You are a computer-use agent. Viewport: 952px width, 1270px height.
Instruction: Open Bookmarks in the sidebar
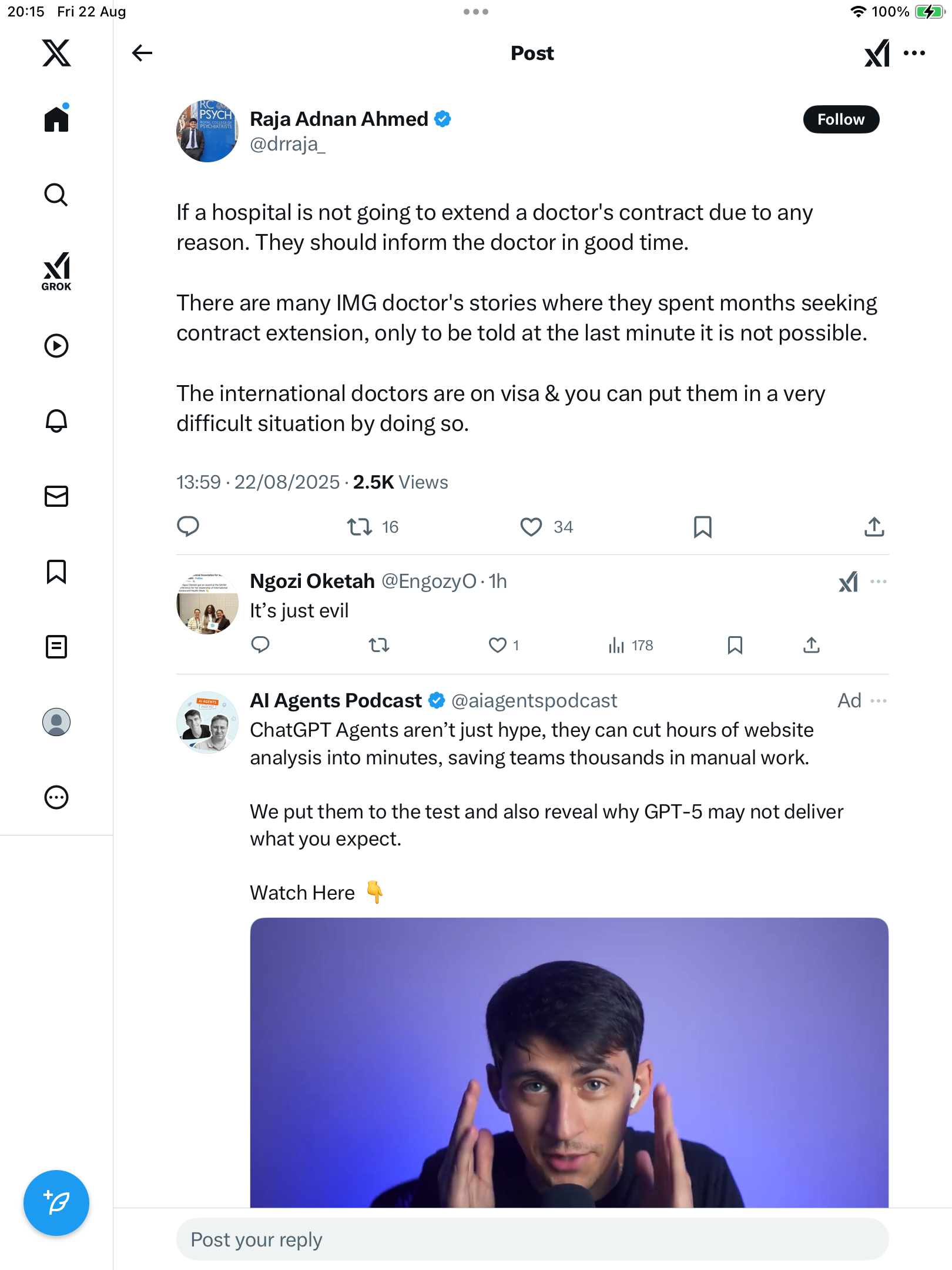click(x=56, y=571)
